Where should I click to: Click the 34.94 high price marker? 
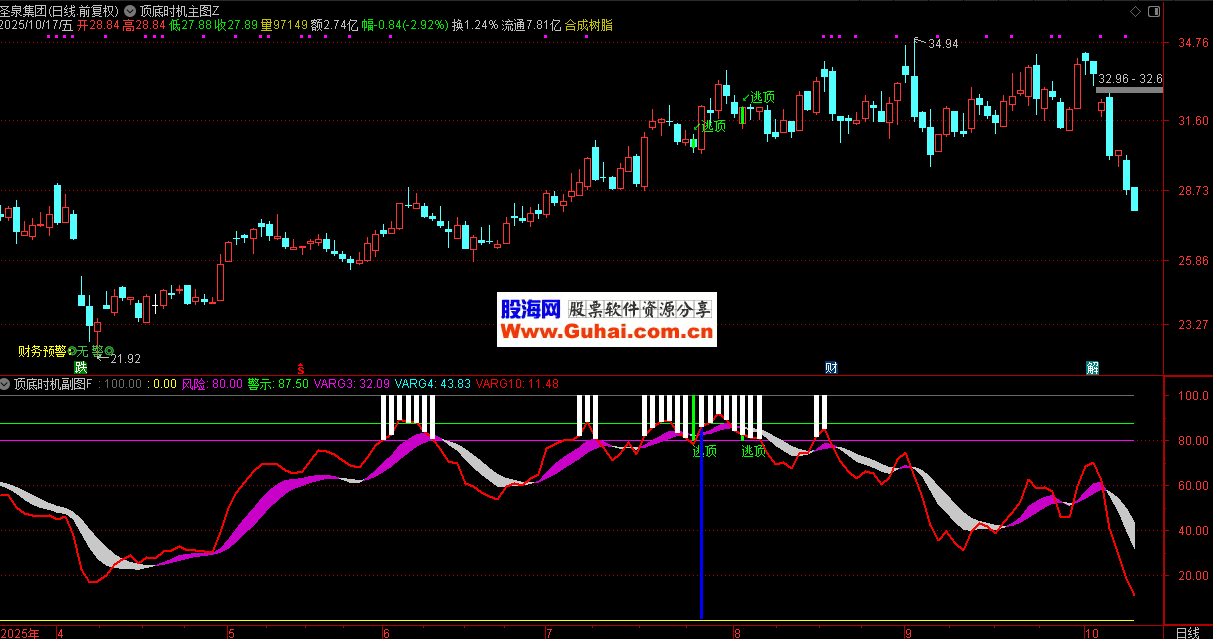(x=942, y=44)
